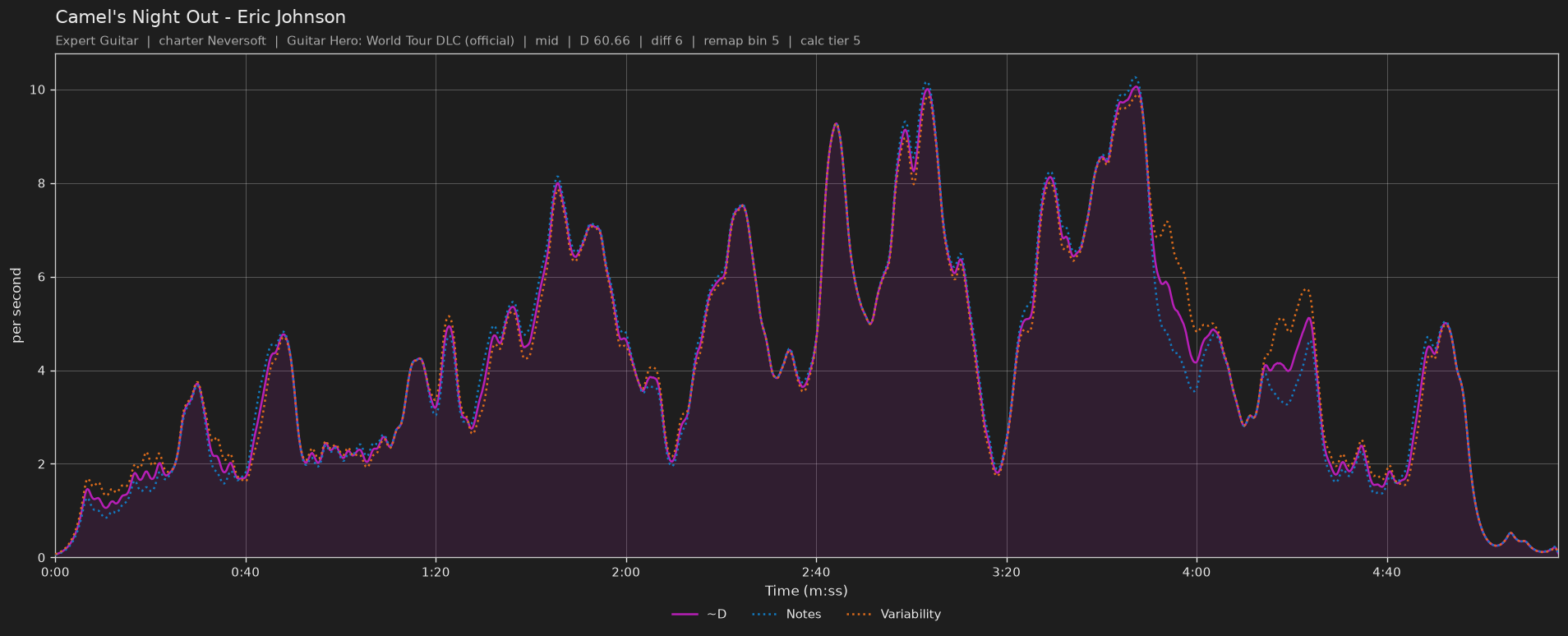Click the x-axis tick label "3:20"
Viewport: 1568px width, 636px height.
[1007, 572]
